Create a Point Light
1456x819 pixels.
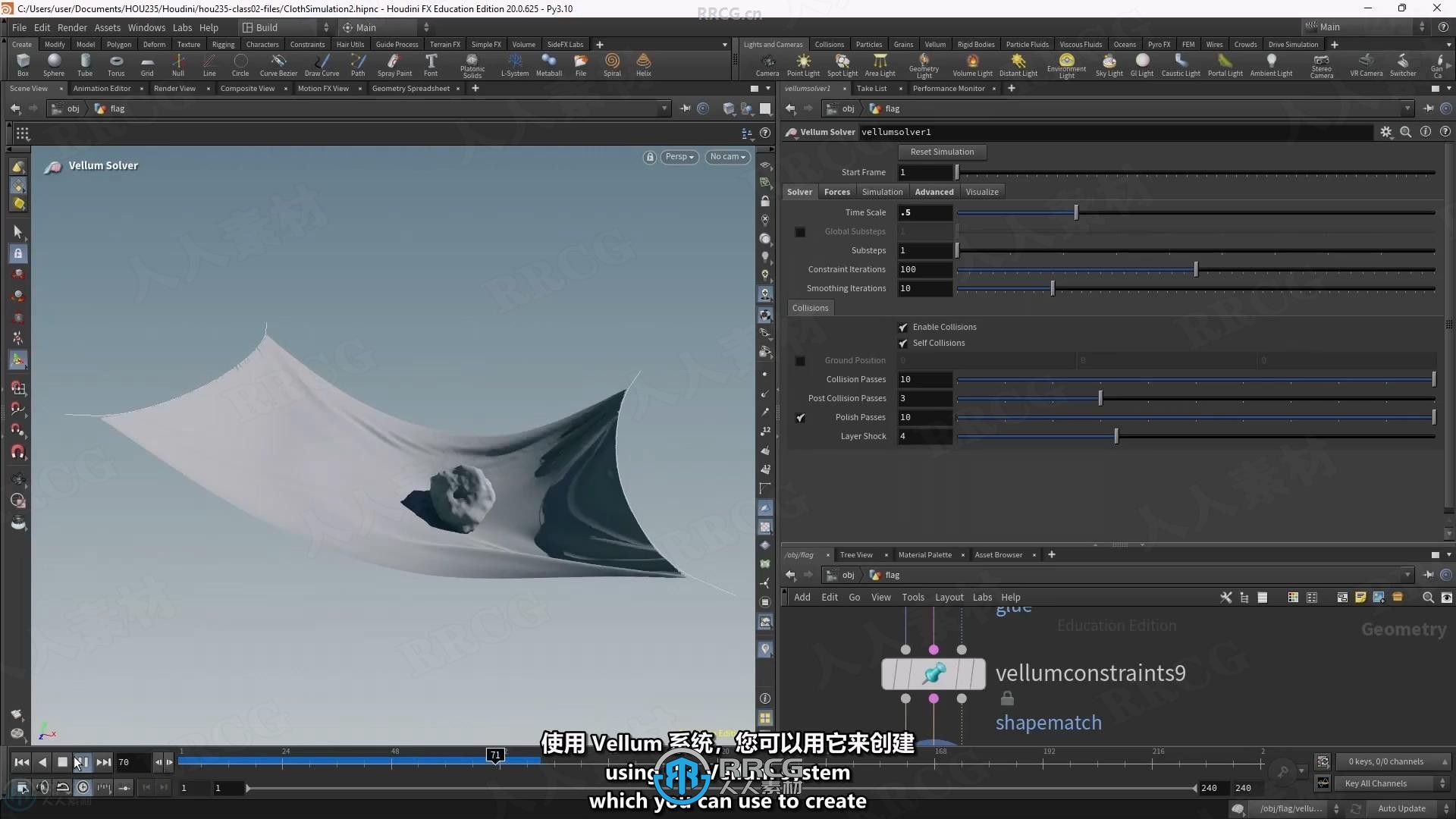tap(803, 65)
